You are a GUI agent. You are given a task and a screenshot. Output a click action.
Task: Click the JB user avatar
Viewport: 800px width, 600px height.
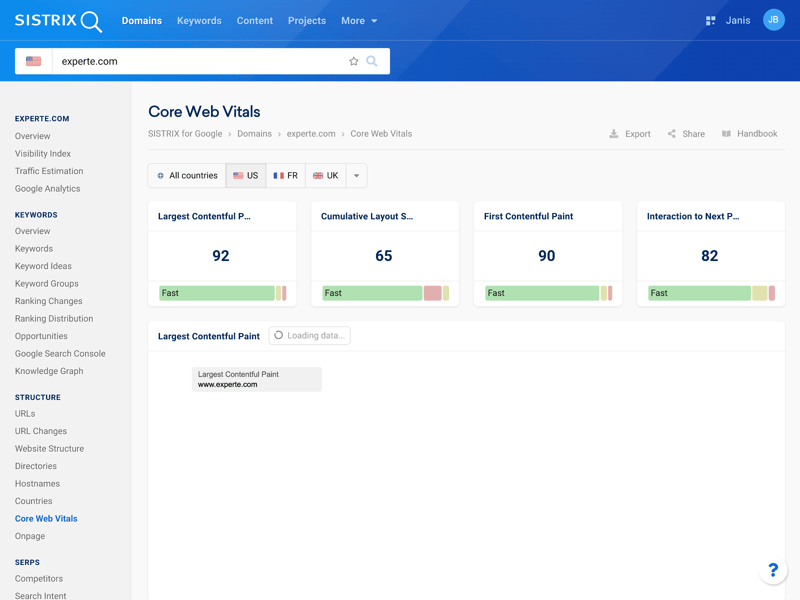click(x=773, y=20)
